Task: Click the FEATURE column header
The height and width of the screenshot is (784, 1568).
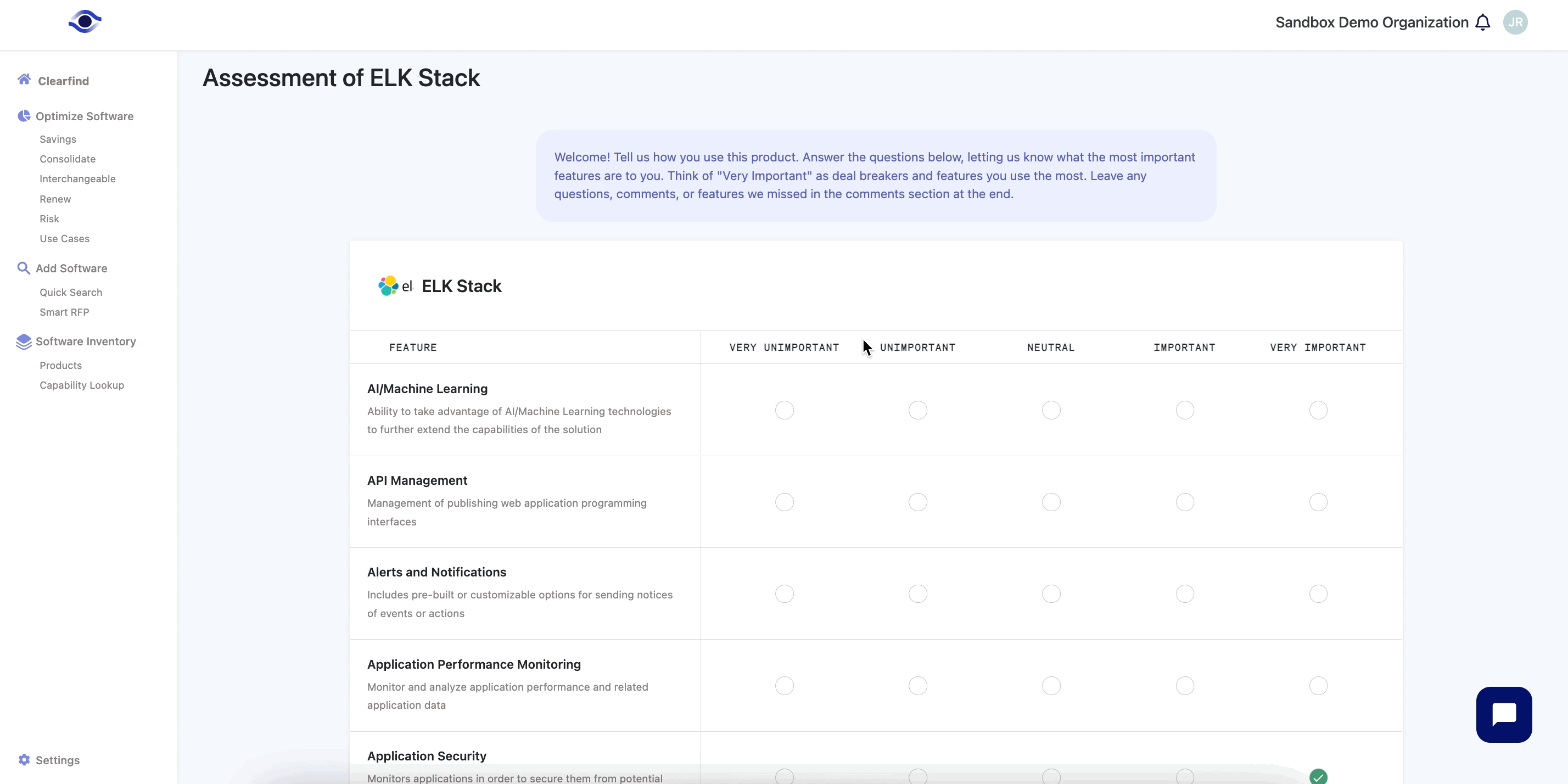Action: point(413,348)
